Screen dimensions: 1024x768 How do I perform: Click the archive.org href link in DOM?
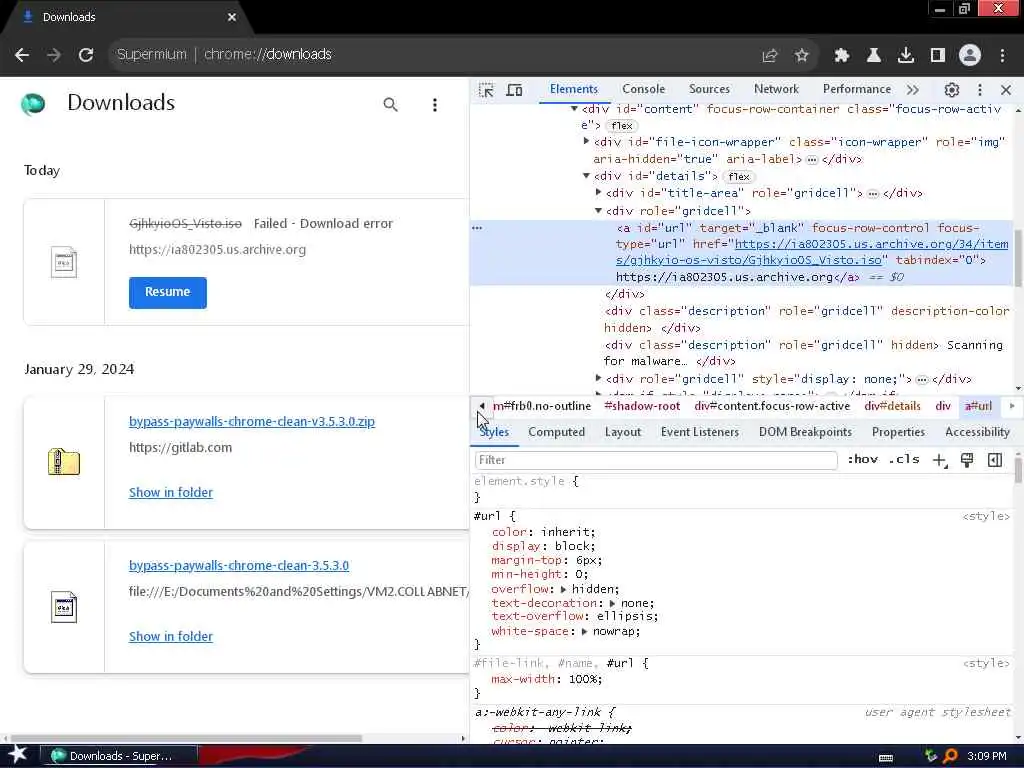(812, 252)
